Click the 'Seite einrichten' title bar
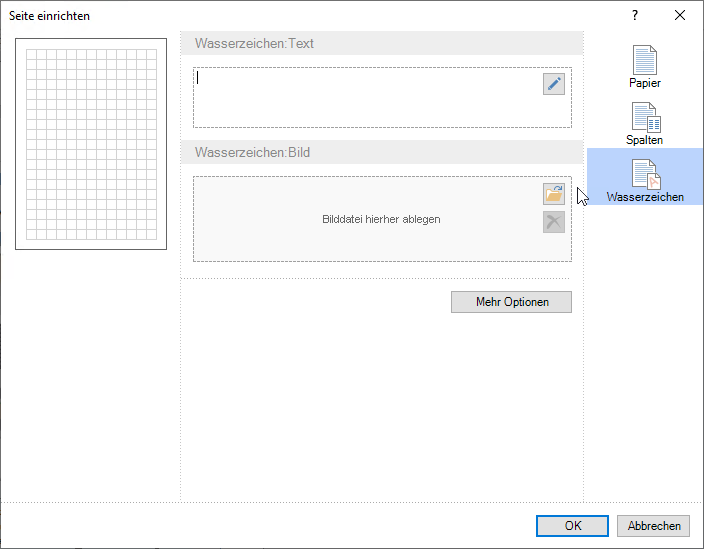This screenshot has width=704, height=549. tap(300, 15)
